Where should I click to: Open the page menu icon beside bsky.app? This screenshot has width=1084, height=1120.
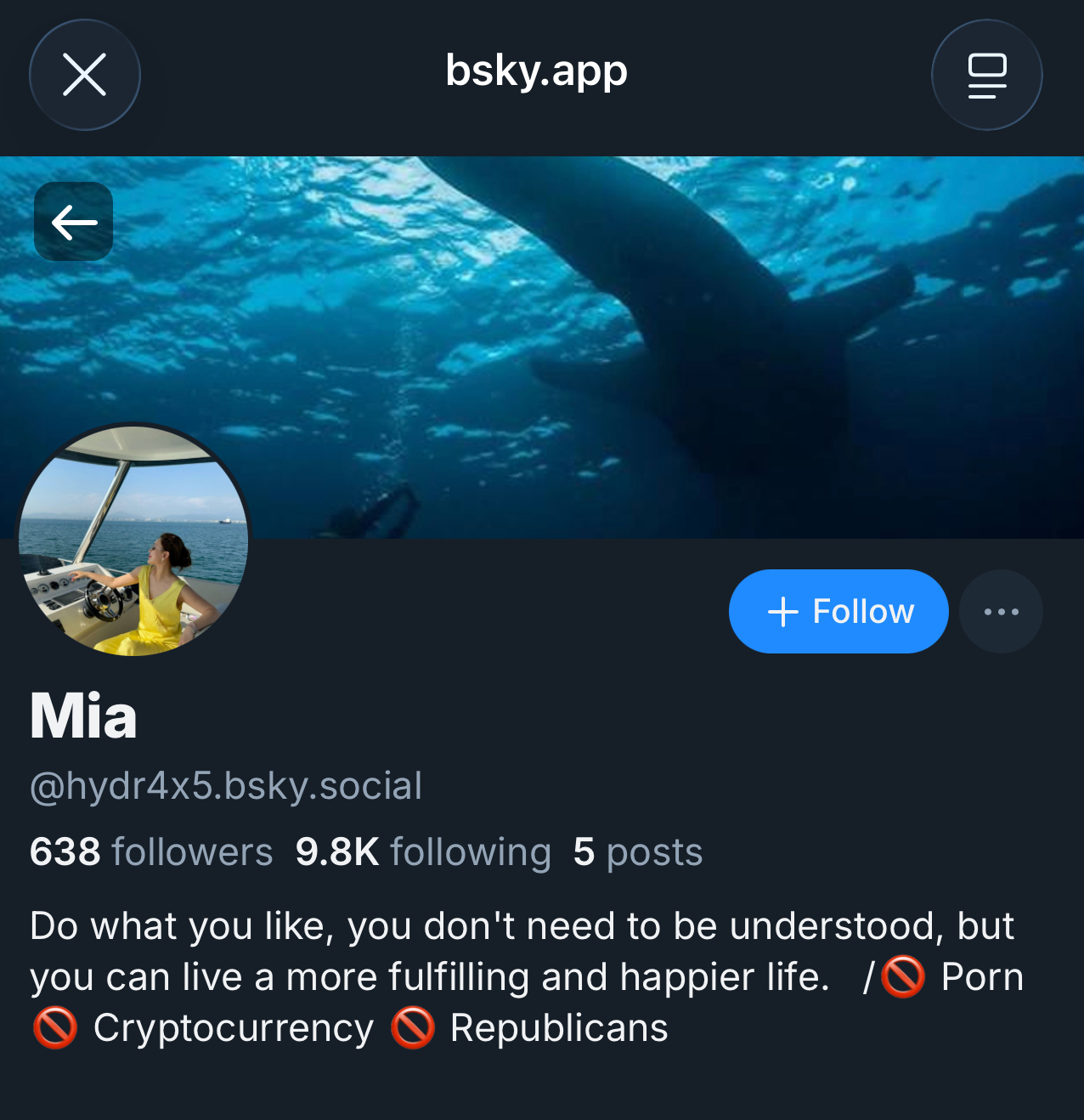986,75
